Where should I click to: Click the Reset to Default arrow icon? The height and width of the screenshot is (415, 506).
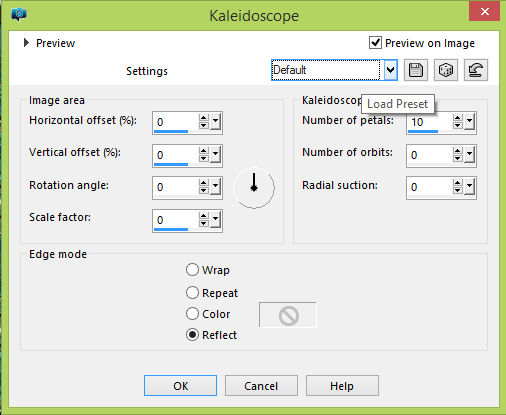(476, 70)
